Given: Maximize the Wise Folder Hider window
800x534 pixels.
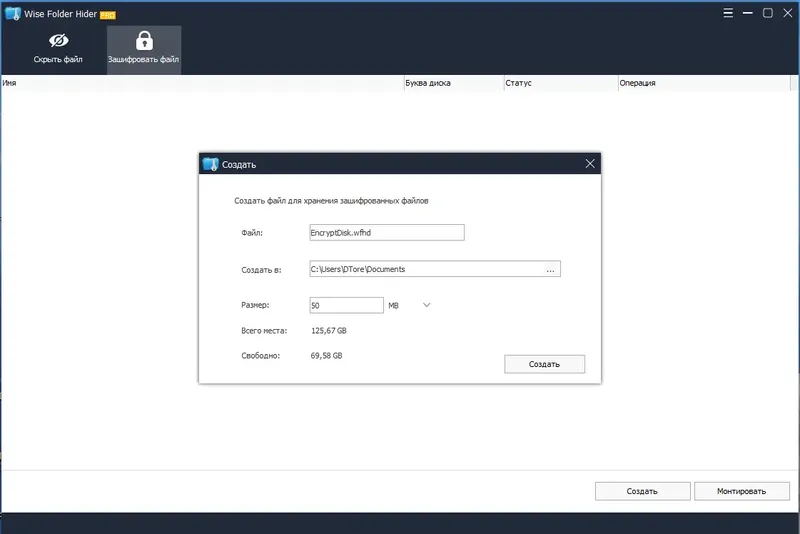Looking at the screenshot, I should pyautogui.click(x=767, y=13).
